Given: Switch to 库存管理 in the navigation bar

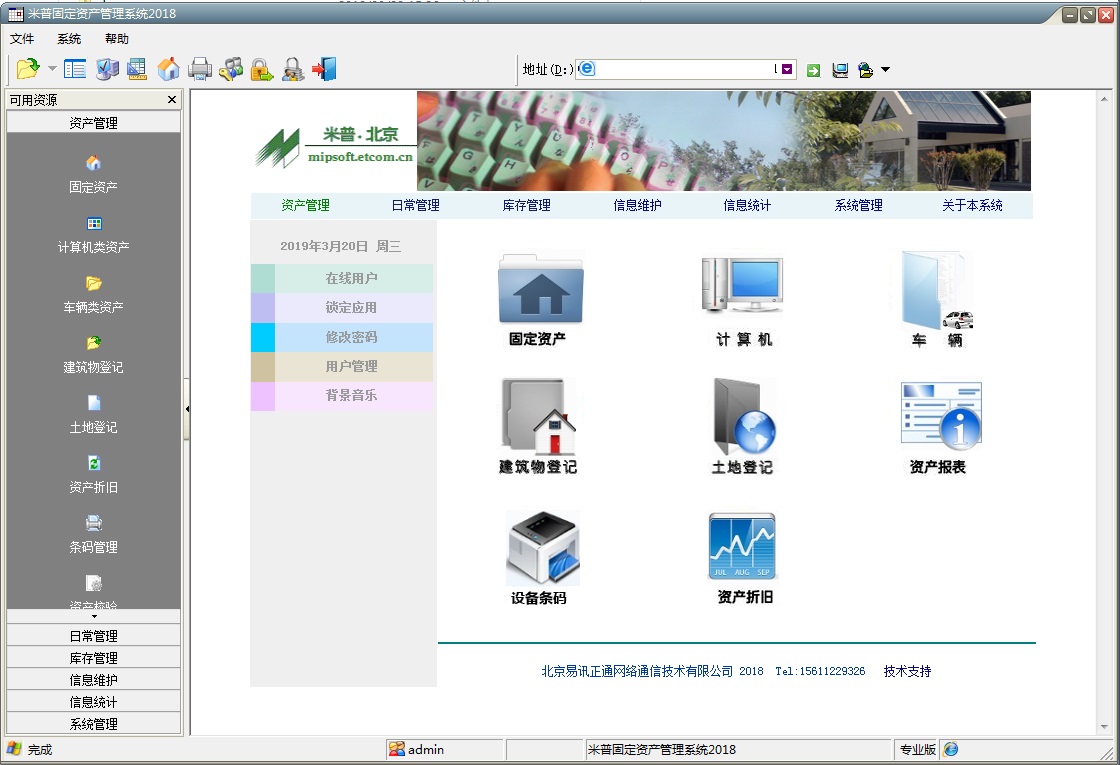Looking at the screenshot, I should [x=526, y=205].
